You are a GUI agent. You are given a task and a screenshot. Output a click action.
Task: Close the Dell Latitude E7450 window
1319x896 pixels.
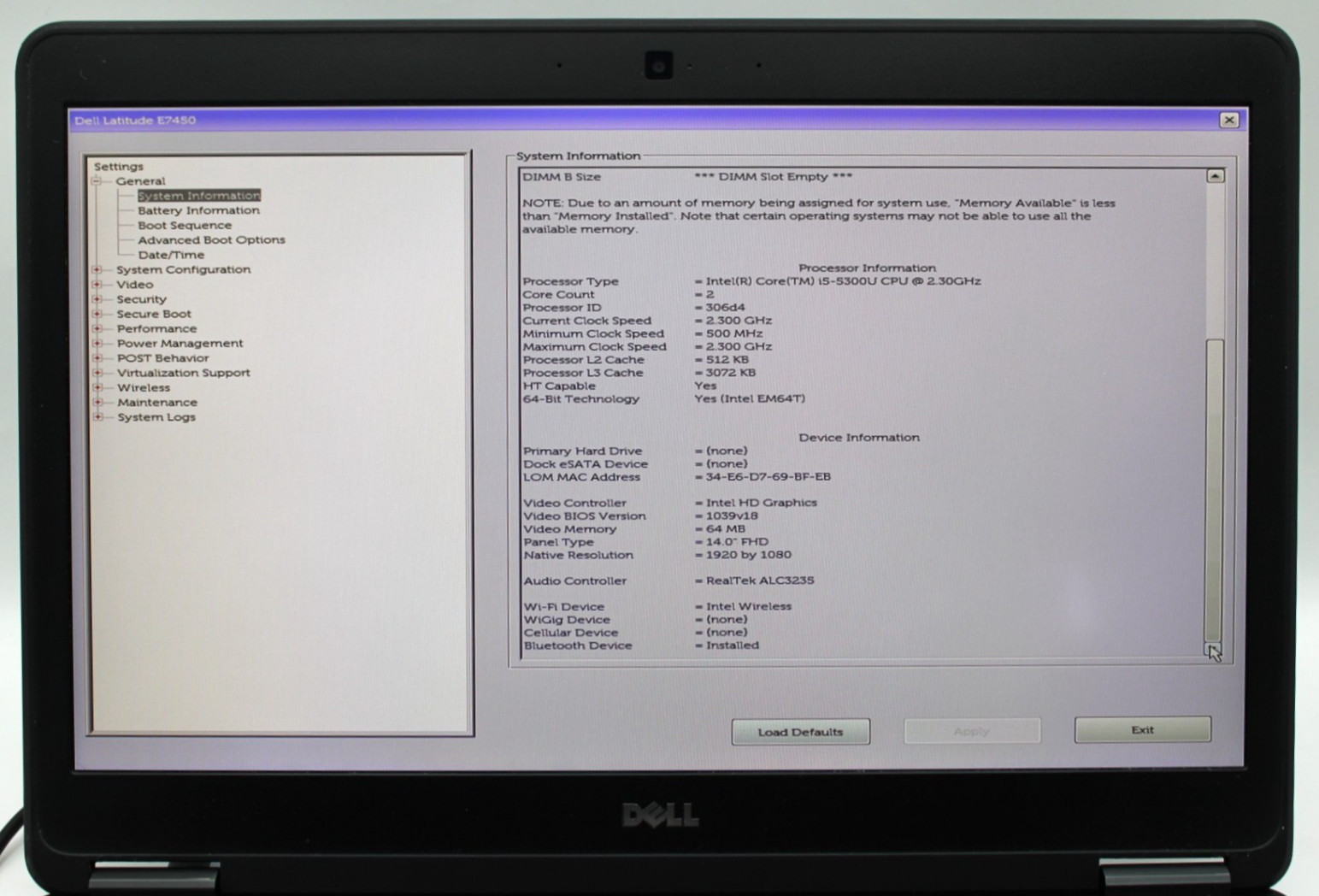[1229, 121]
